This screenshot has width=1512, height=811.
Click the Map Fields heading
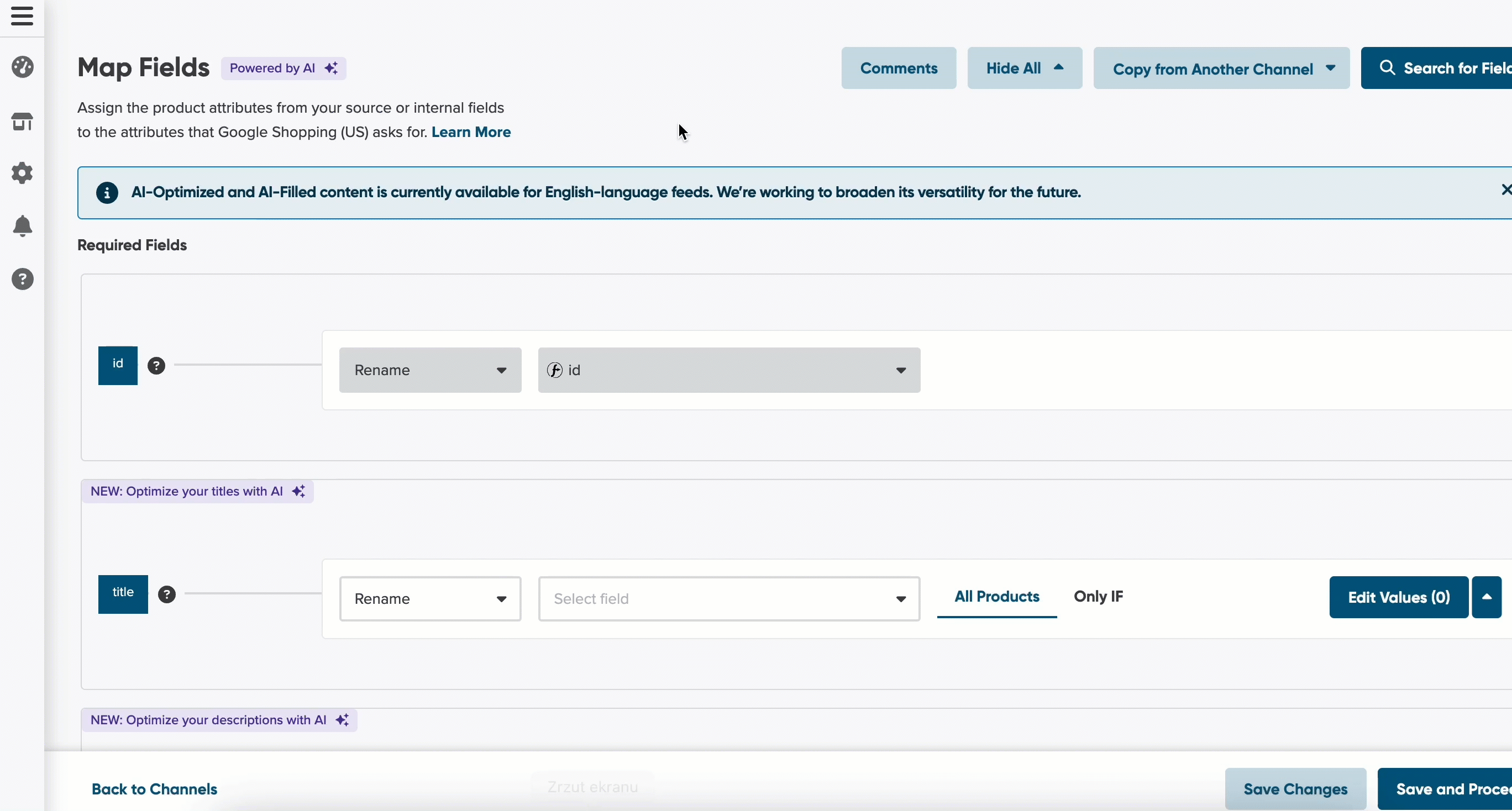(x=143, y=67)
